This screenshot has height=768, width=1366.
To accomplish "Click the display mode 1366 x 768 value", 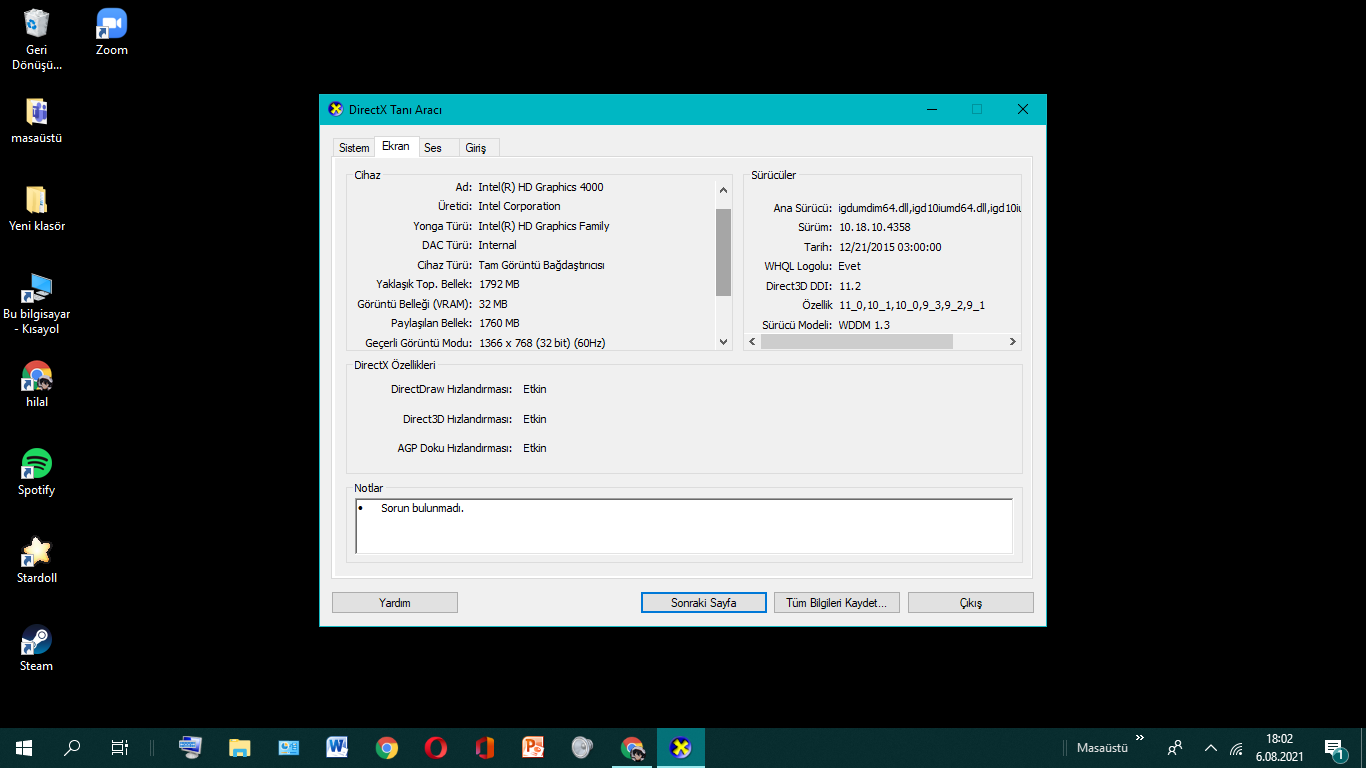I will point(542,343).
